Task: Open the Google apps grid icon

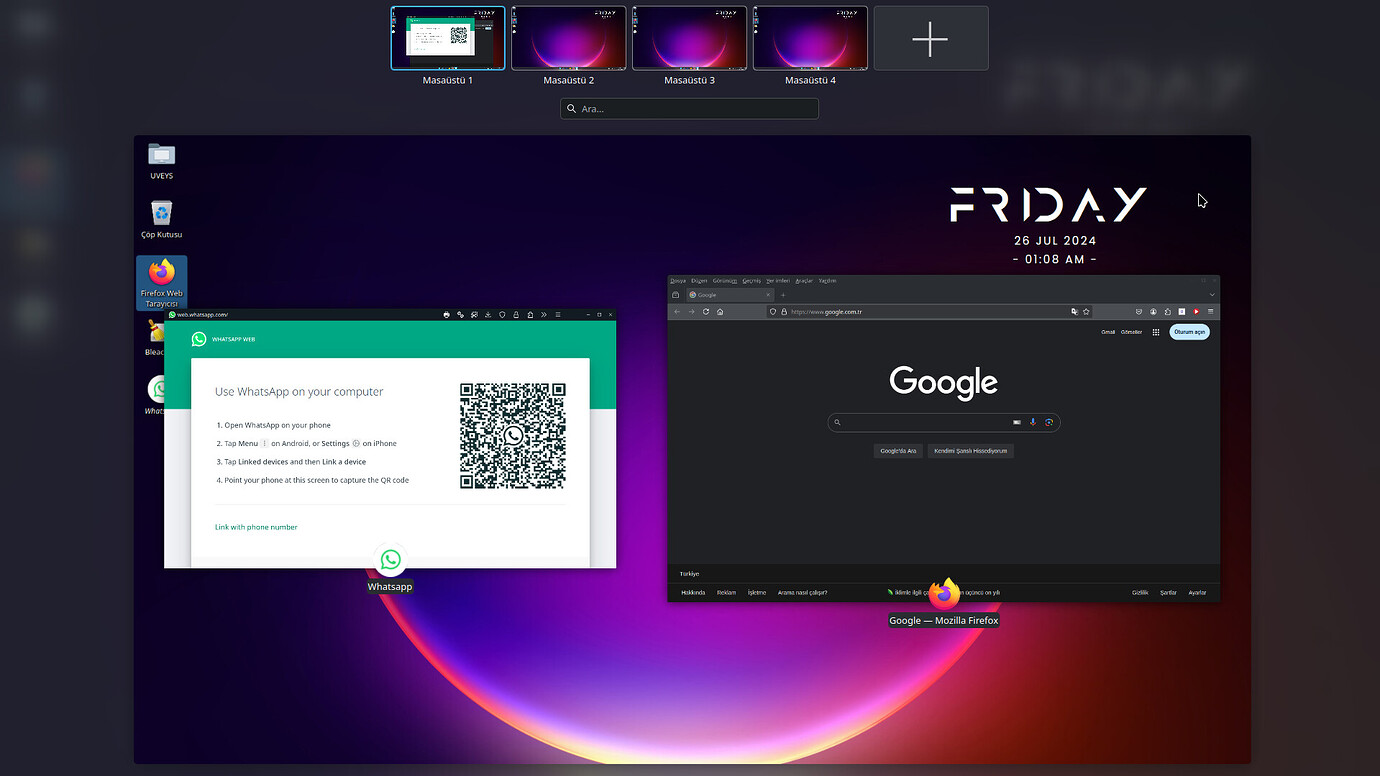Action: click(1156, 332)
